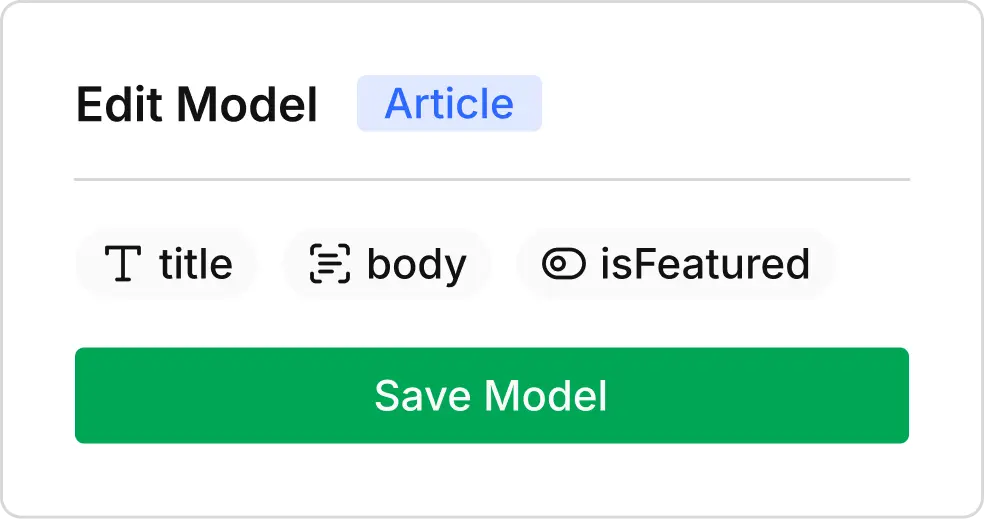Viewport: 984px width, 519px height.
Task: Click the word "Model" on the green button
Action: [547, 396]
